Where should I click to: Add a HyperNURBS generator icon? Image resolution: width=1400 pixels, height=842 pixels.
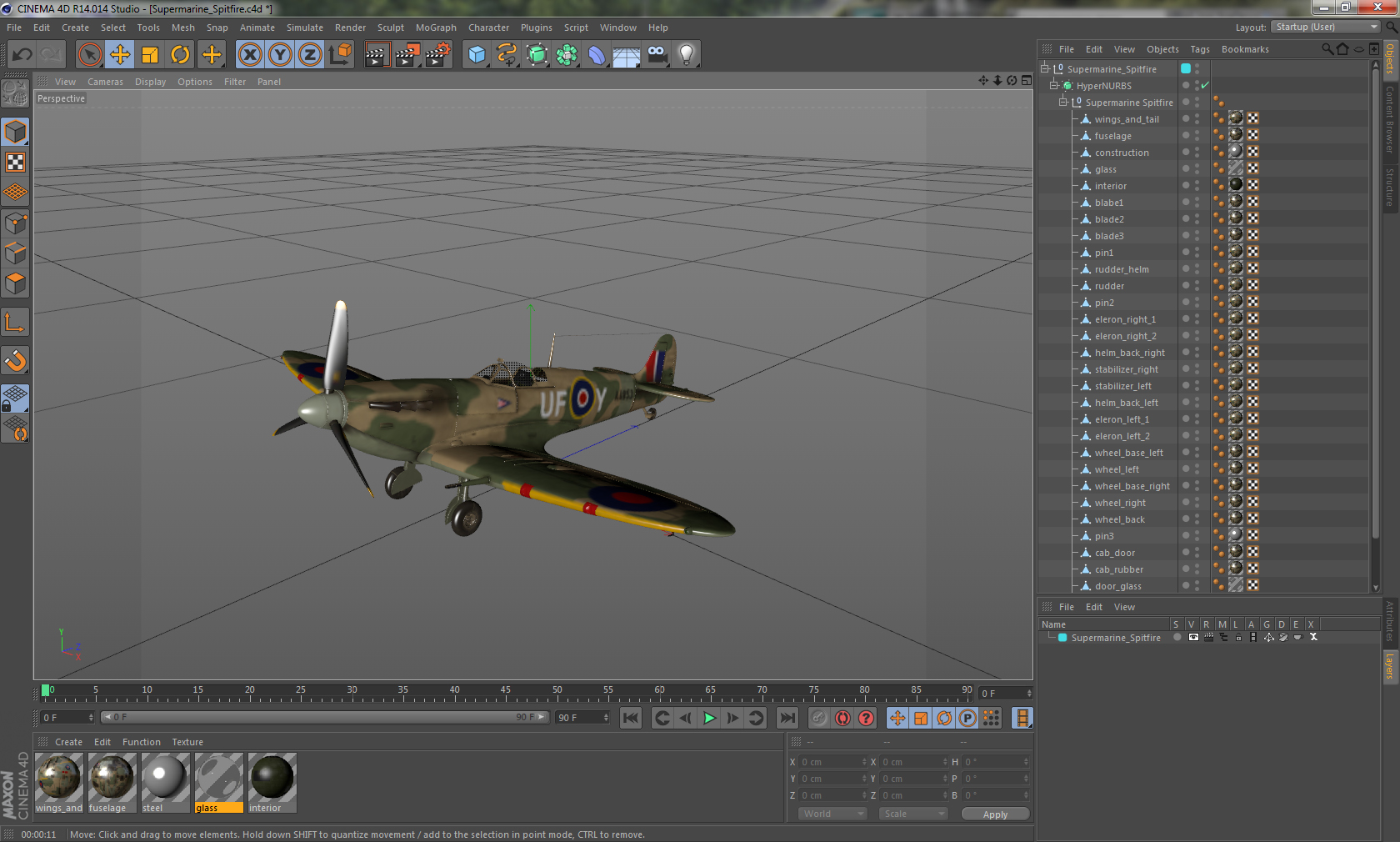tap(537, 55)
